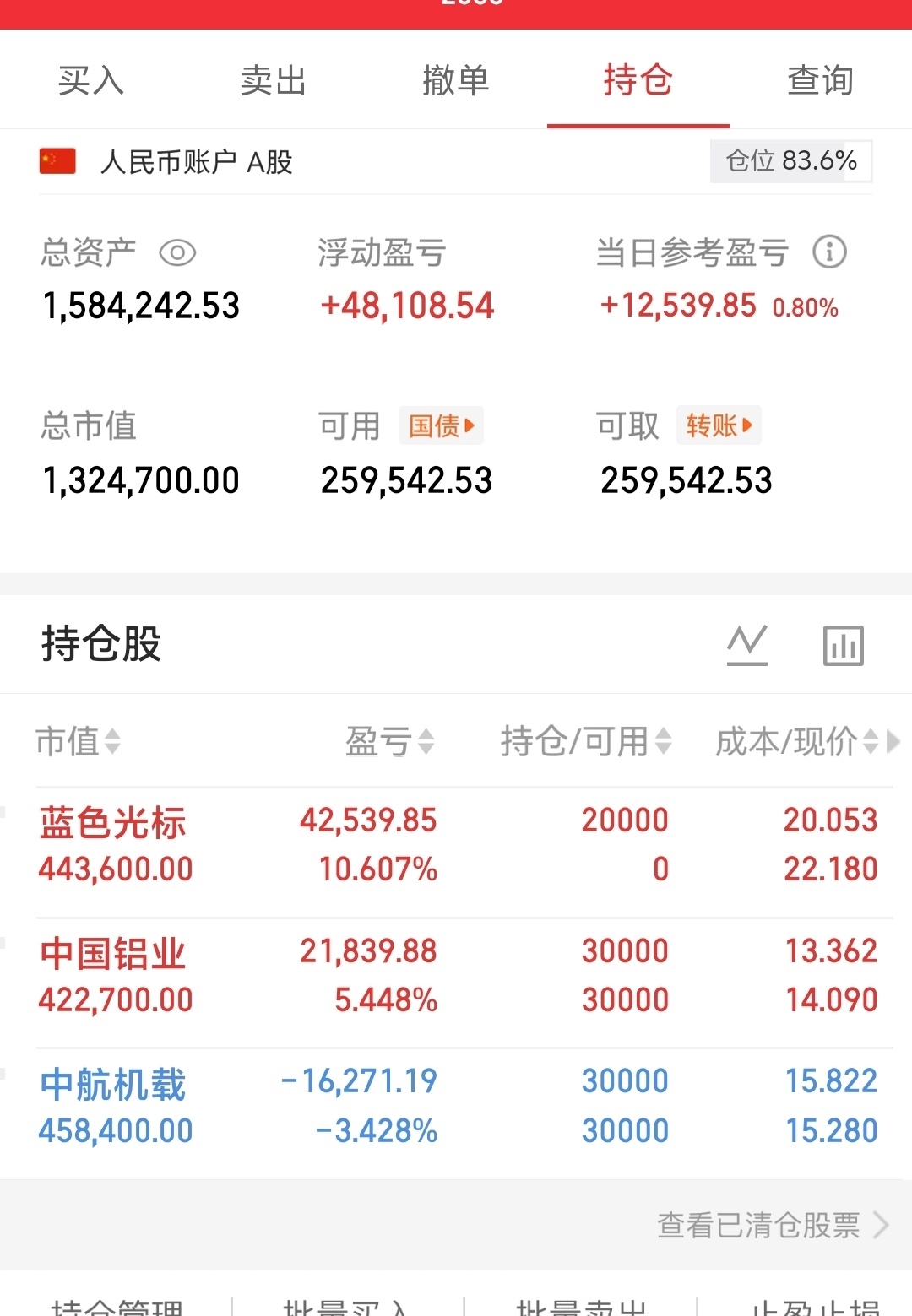Screen dimensions: 912x1316
Task: Click the daily profit +12,539.85 value
Action: [678, 306]
